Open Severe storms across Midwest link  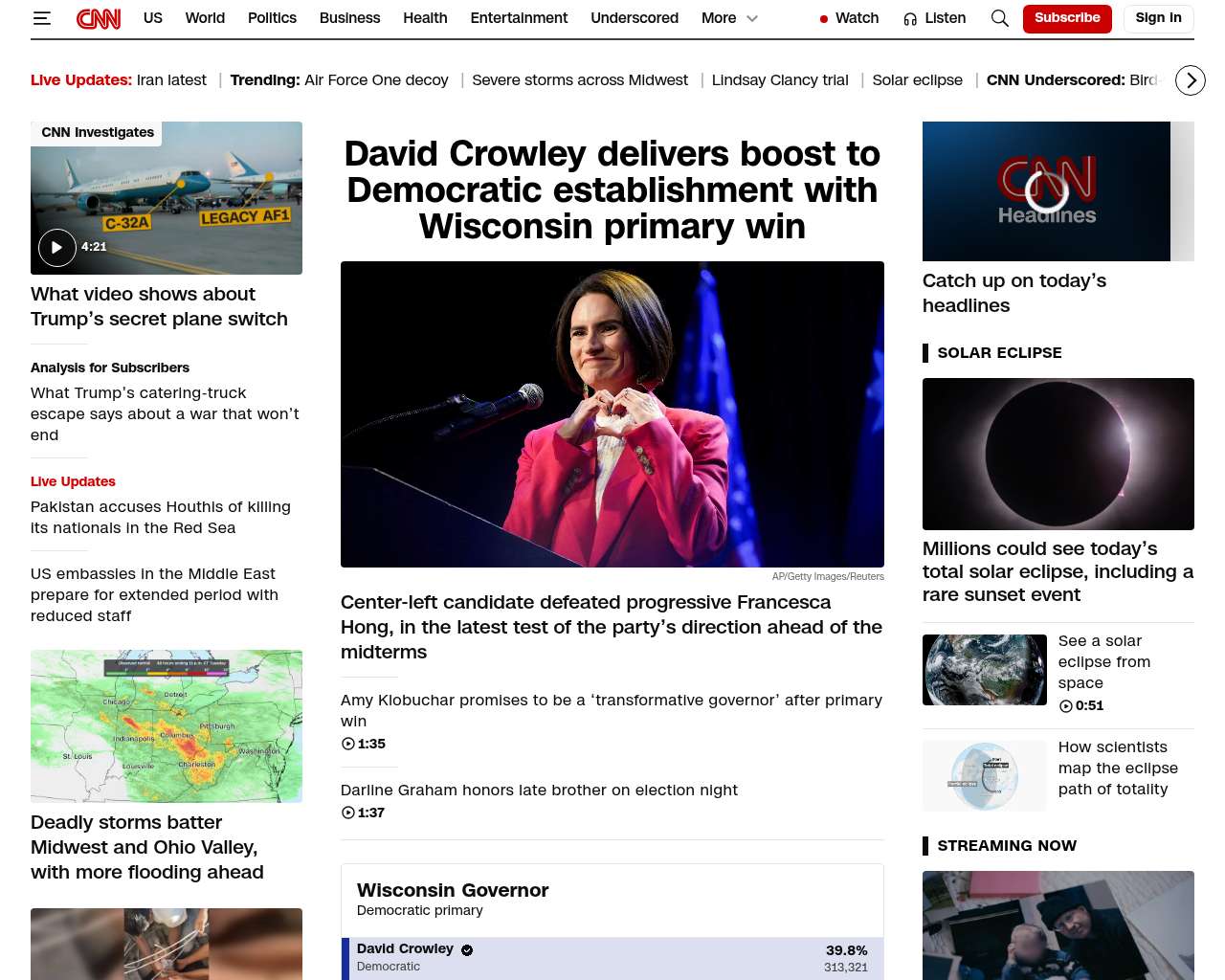click(x=580, y=80)
